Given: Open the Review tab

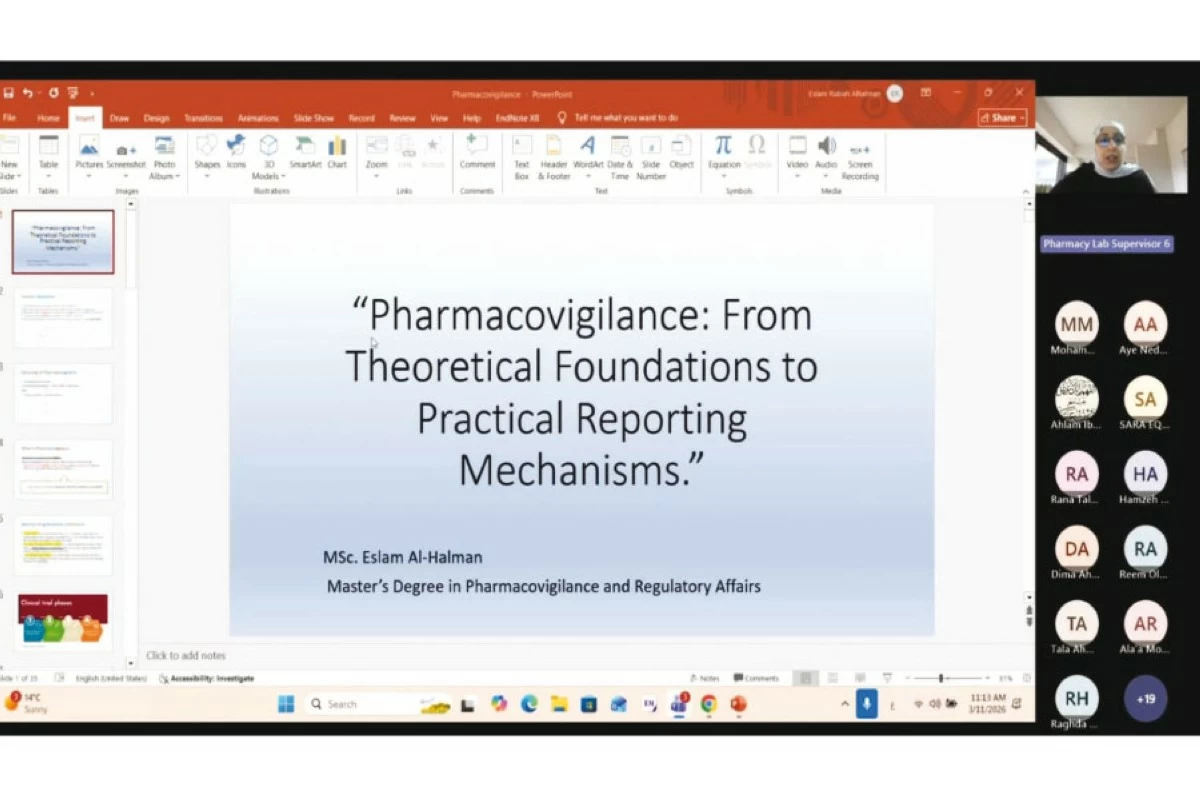Looking at the screenshot, I should 402,118.
